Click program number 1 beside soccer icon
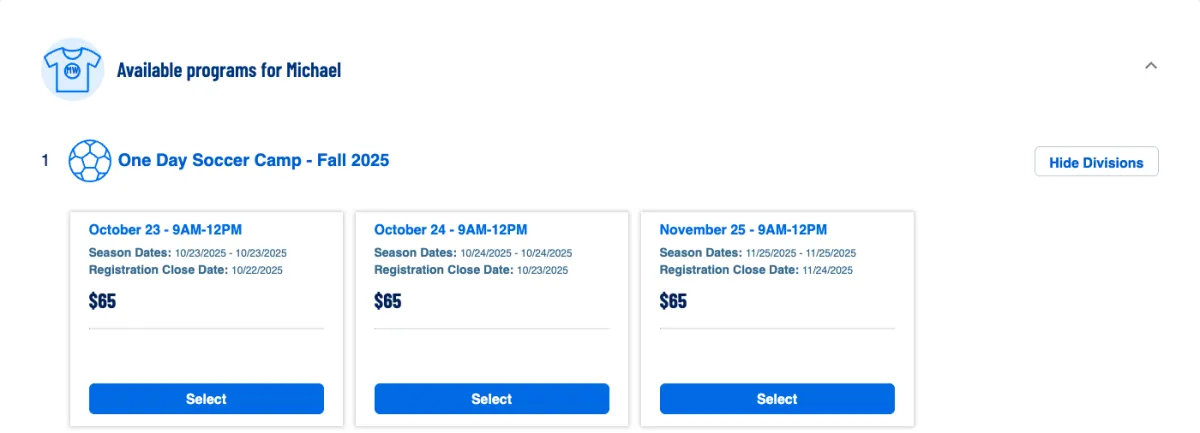Viewport: 1200px width, 433px height. (x=45, y=161)
